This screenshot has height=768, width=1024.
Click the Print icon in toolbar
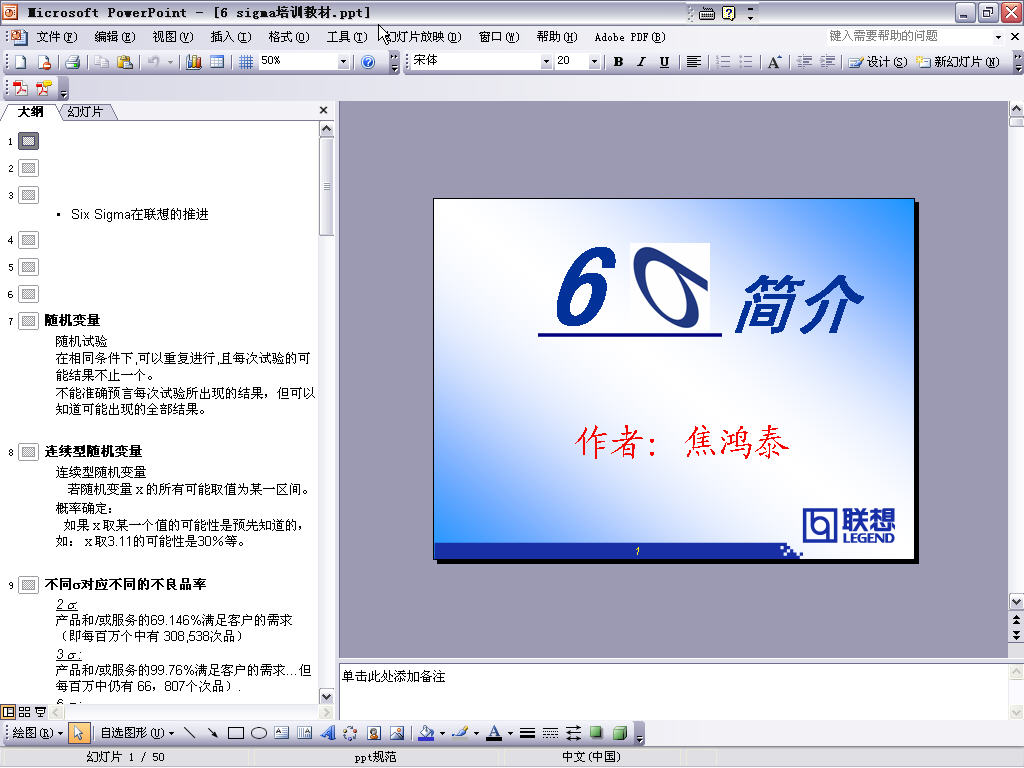(72, 62)
